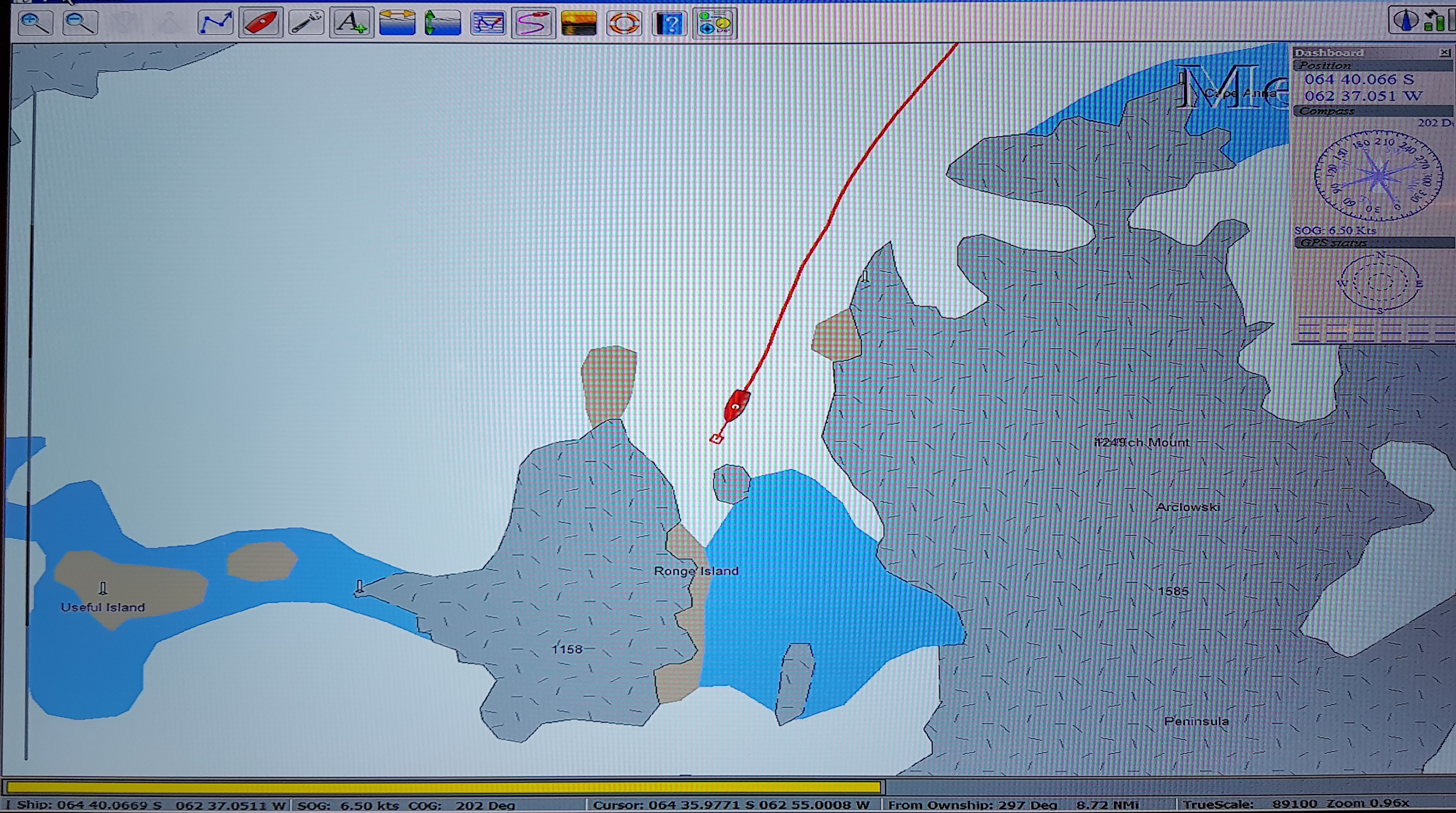Select the create route tool
The width and height of the screenshot is (1456, 813).
click(x=215, y=23)
